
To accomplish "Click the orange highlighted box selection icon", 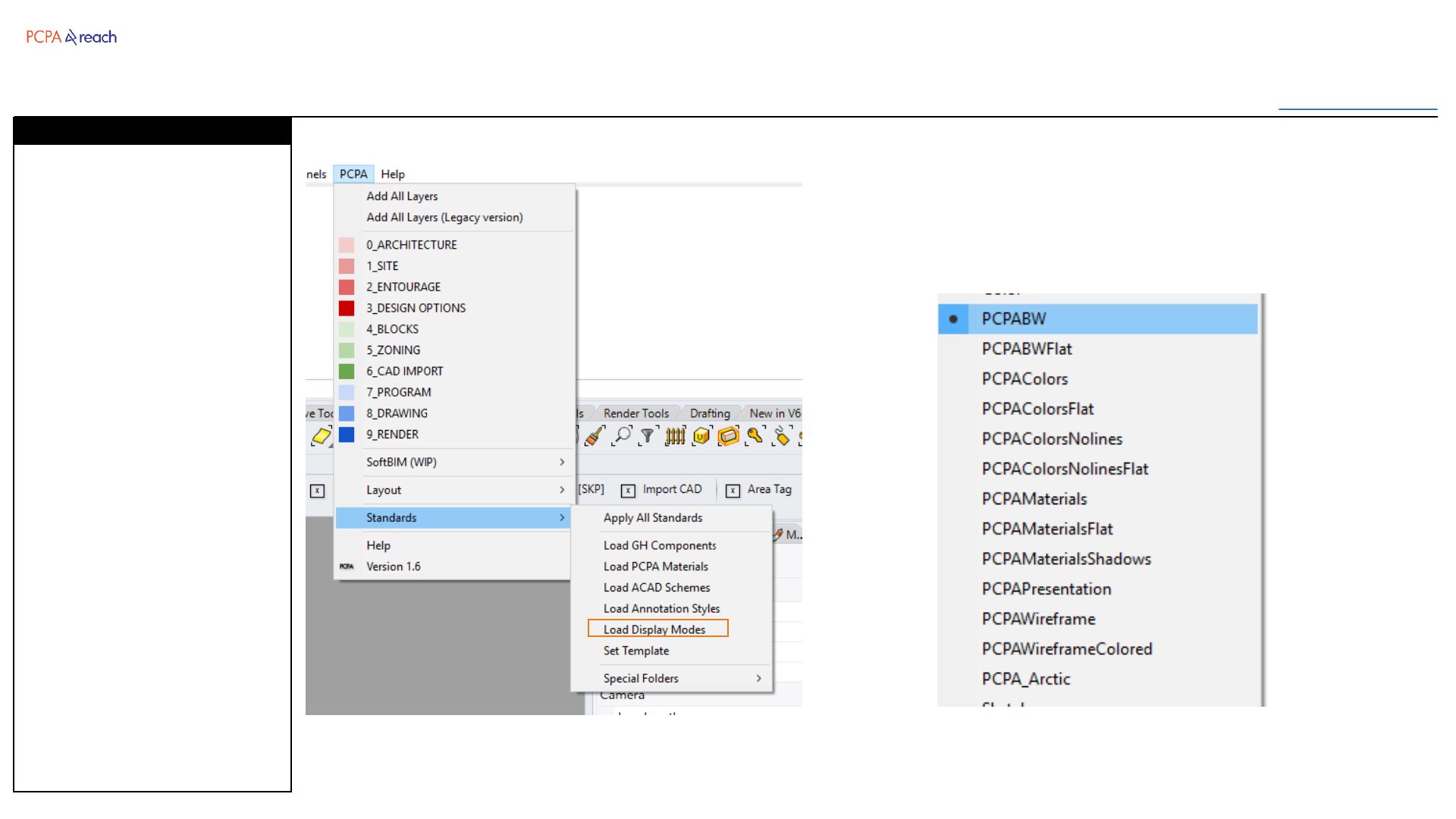I will pos(728,435).
